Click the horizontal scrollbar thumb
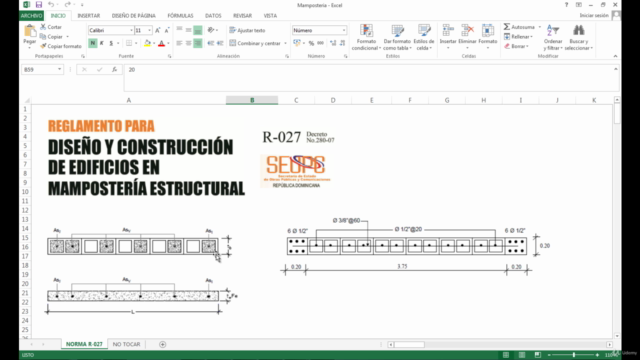Screen dimensions: 640x360 pos(409,345)
